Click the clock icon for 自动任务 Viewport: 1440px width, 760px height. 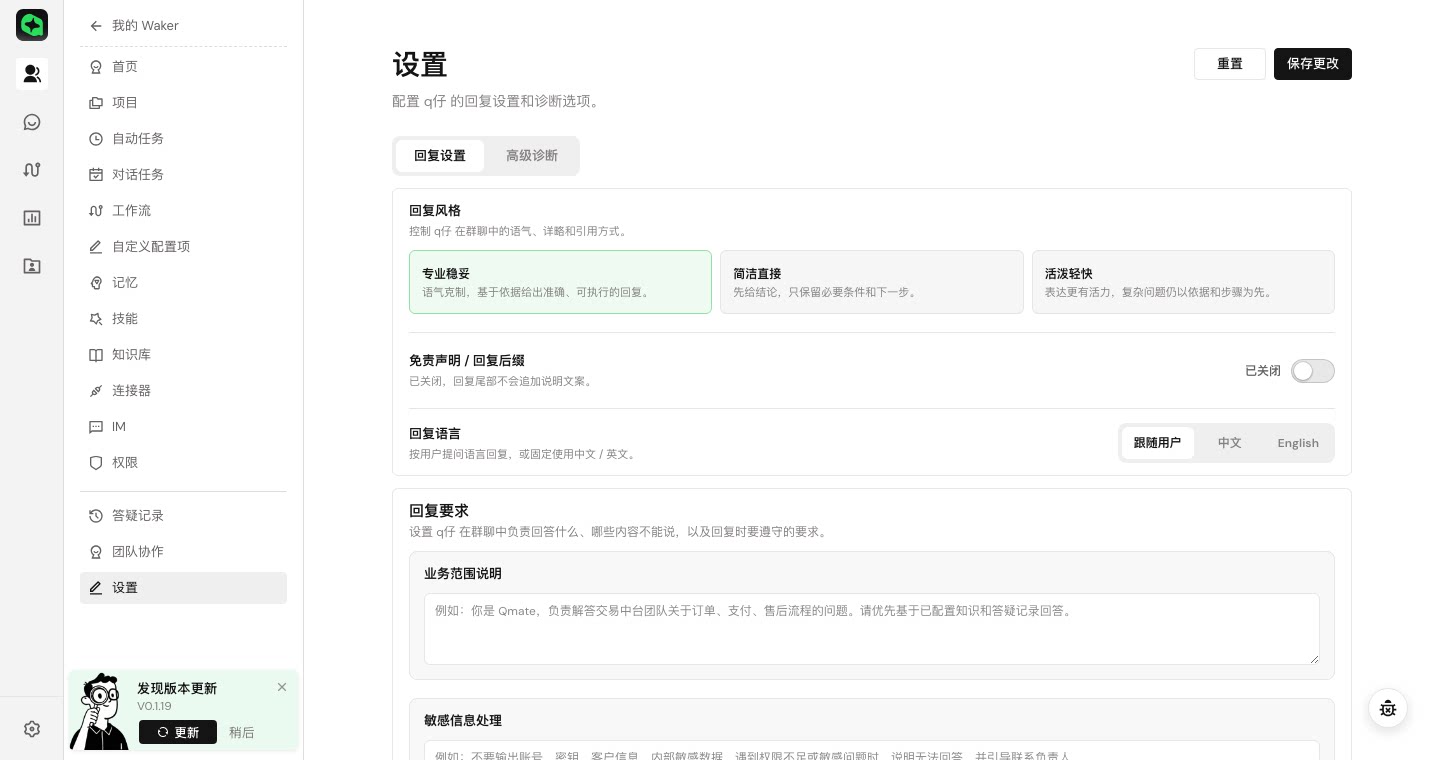(x=96, y=139)
